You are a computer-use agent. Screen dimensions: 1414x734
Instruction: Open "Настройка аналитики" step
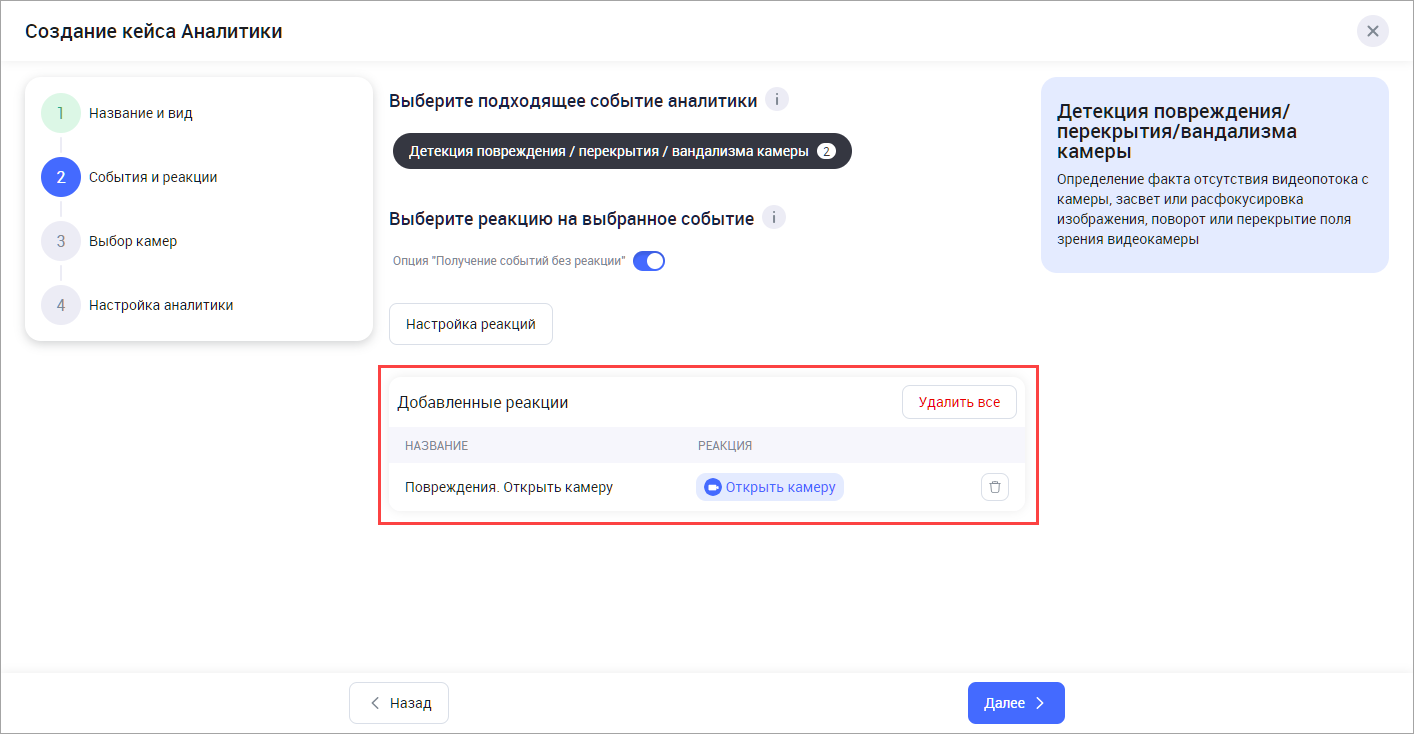[x=161, y=305]
